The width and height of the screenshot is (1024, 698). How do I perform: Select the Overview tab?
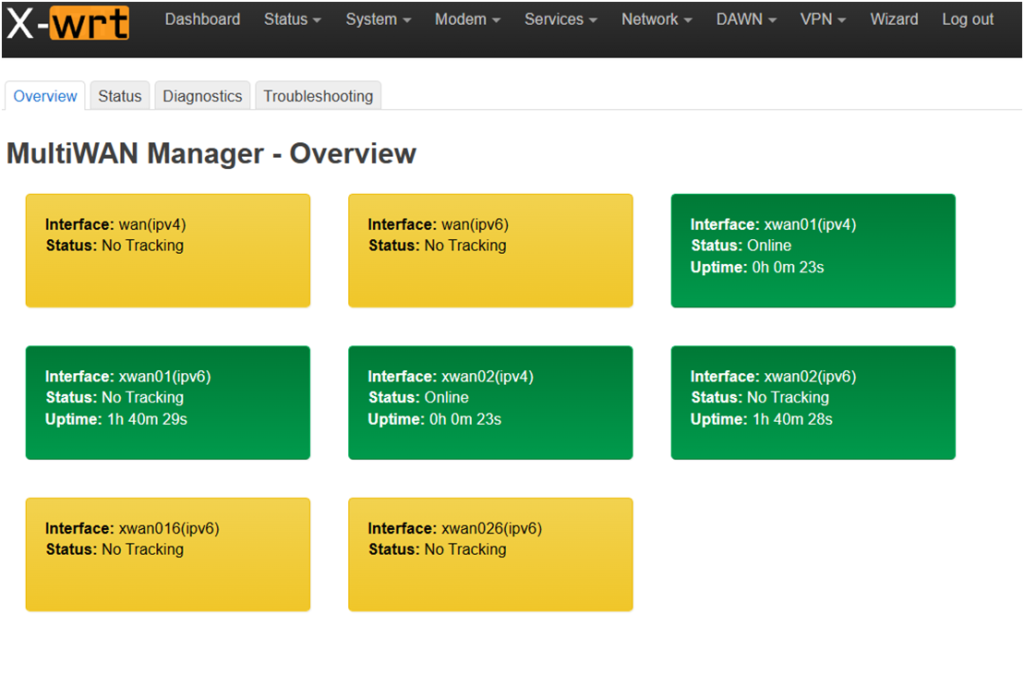[x=45, y=96]
